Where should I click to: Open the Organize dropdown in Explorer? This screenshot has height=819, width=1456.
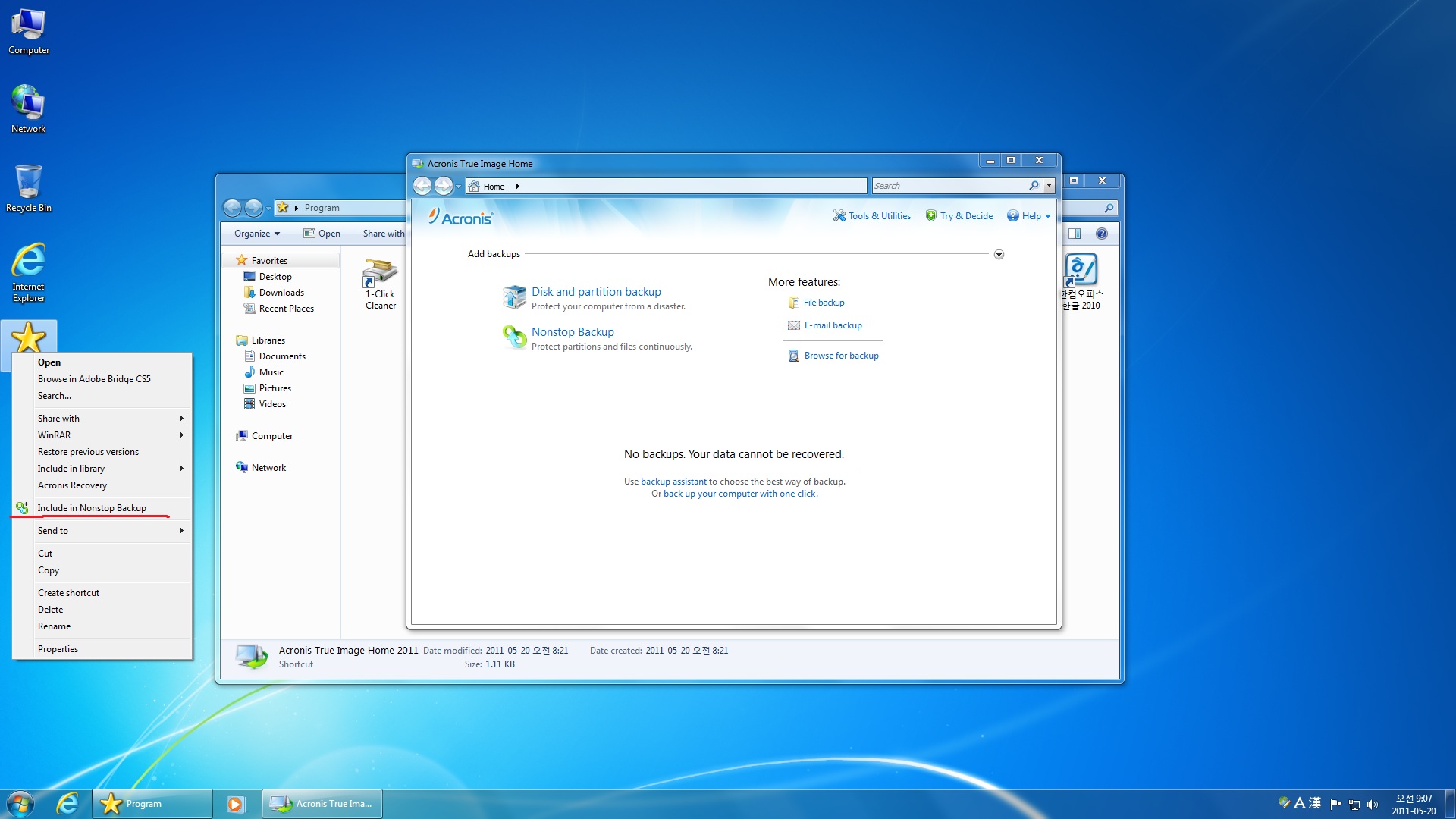[x=257, y=234]
